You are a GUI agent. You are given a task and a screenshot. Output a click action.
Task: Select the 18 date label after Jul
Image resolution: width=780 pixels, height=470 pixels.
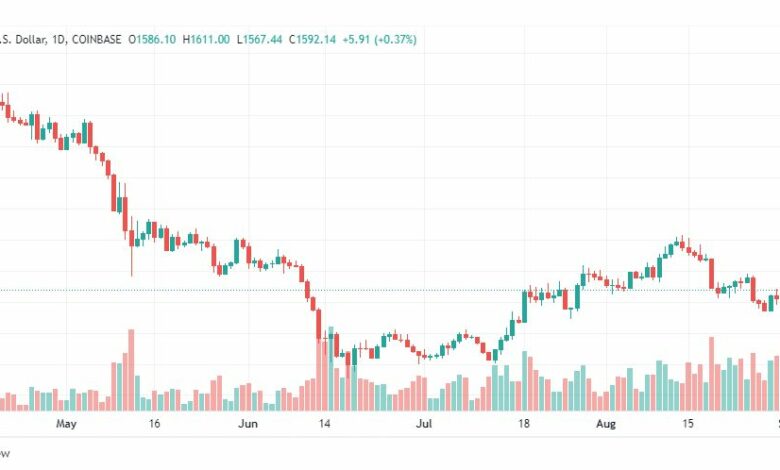(523, 424)
